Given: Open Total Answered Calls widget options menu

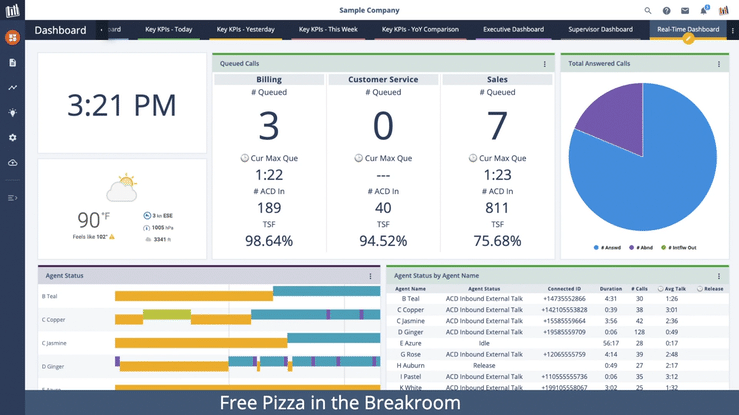Looking at the screenshot, I should click(719, 64).
